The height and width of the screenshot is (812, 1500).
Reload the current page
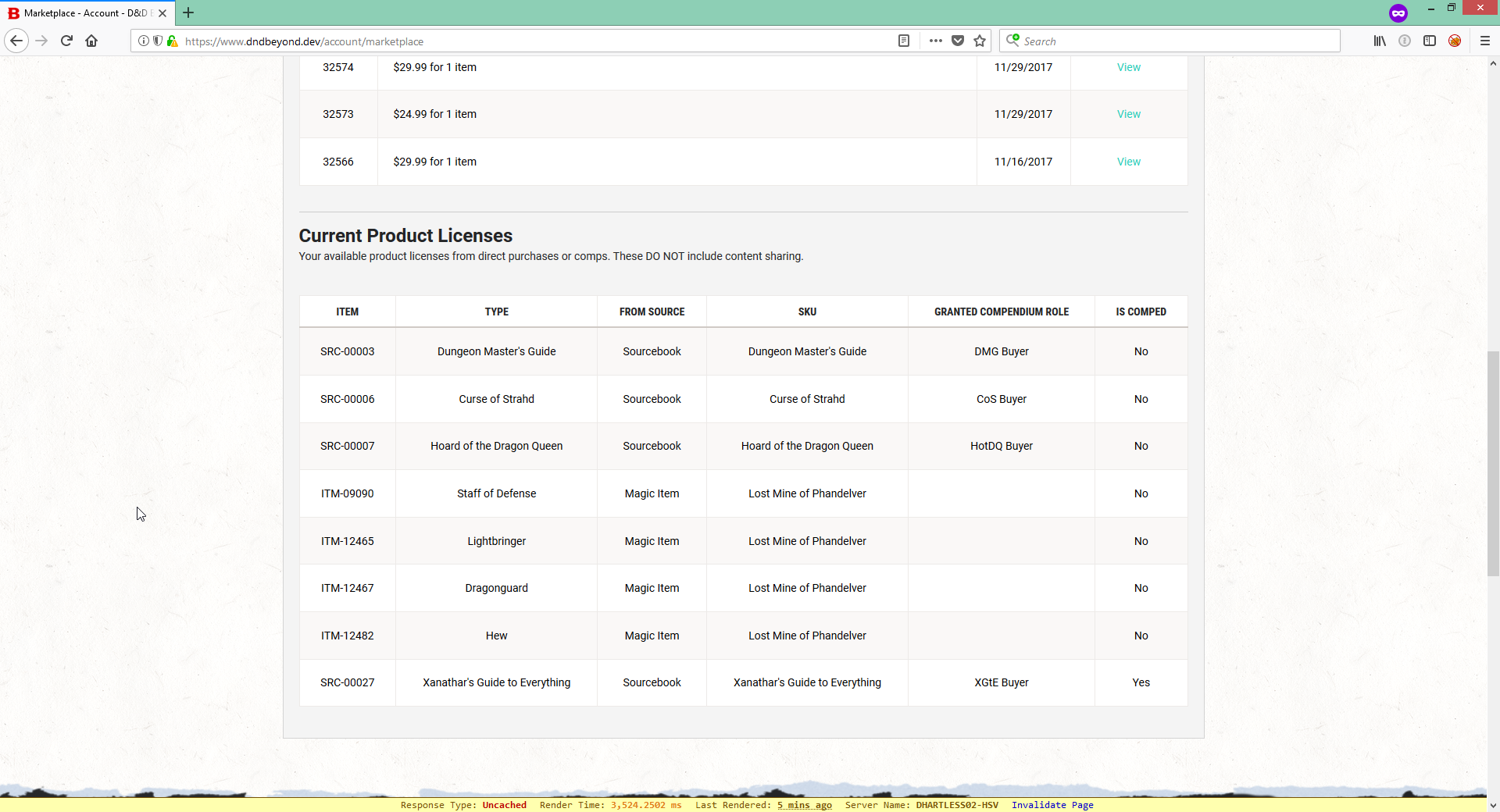click(66, 41)
